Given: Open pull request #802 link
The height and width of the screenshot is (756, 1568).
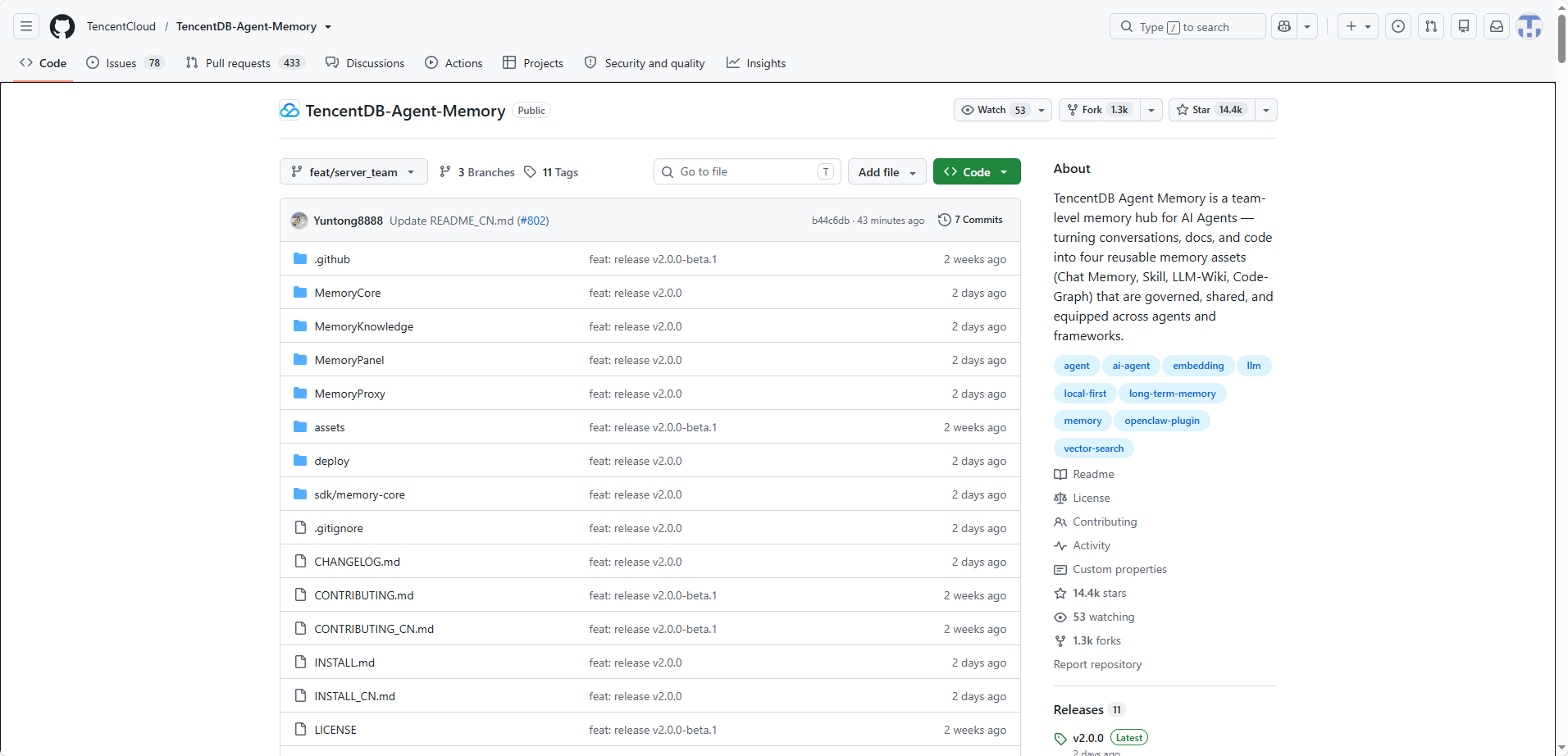Looking at the screenshot, I should tap(533, 221).
